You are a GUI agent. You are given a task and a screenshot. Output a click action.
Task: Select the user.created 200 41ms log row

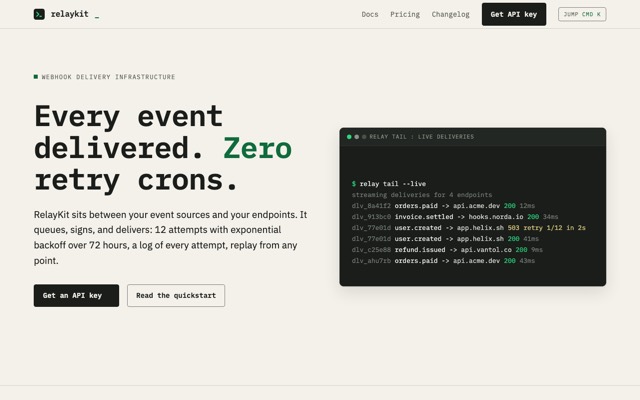coord(445,239)
